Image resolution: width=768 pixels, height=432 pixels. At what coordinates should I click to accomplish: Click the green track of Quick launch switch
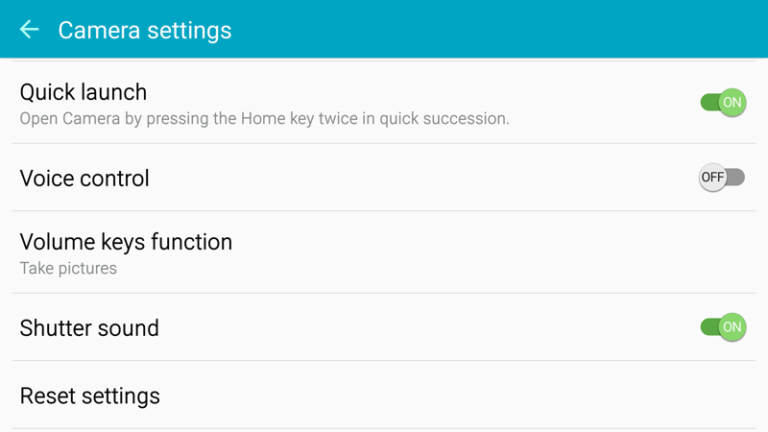707,102
